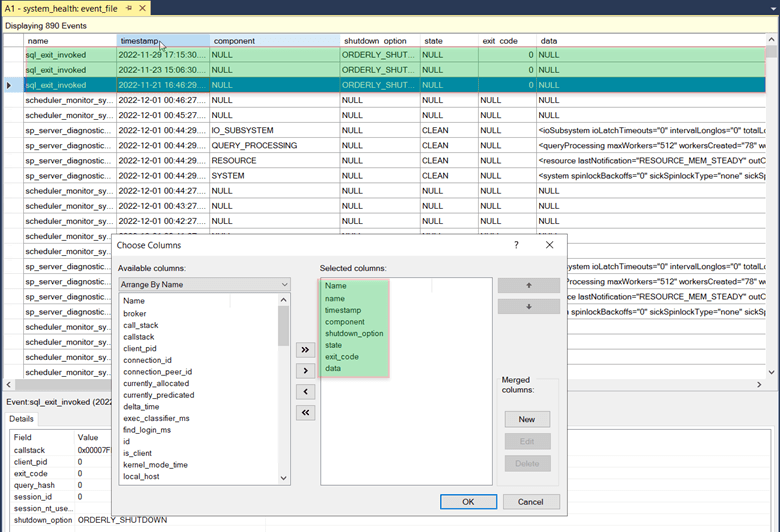Viewport: 780px width, 532px height.
Task: Select callstack in Available columns list
Action: (x=139, y=337)
